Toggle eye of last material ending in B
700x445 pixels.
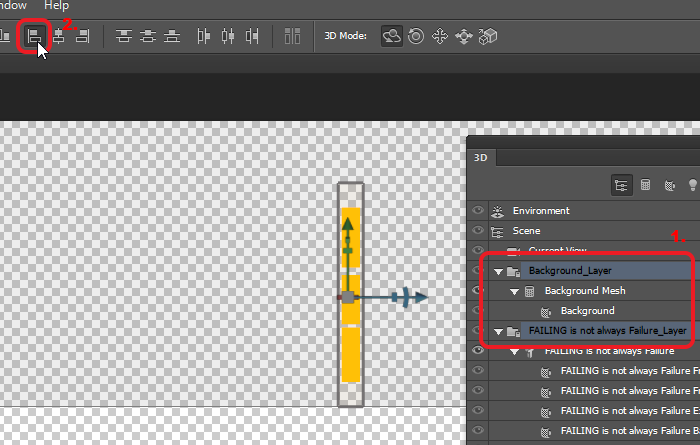(x=478, y=430)
